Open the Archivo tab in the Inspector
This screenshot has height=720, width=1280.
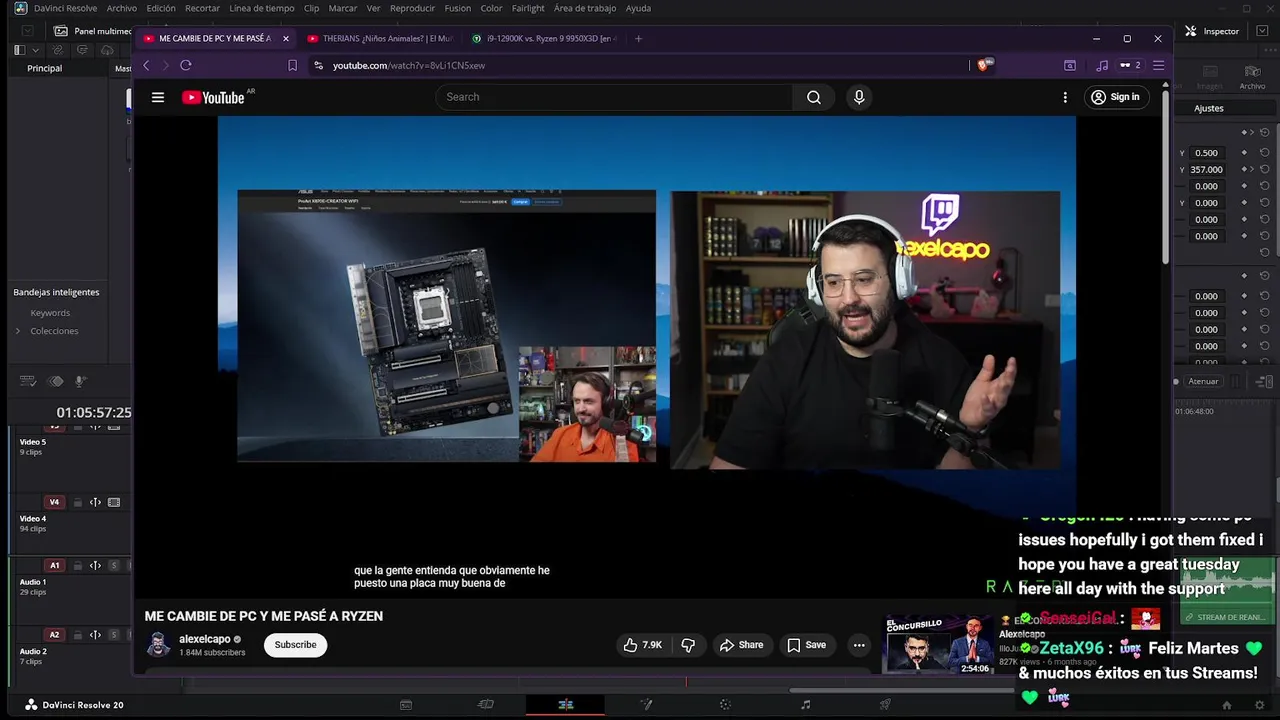[1252, 77]
